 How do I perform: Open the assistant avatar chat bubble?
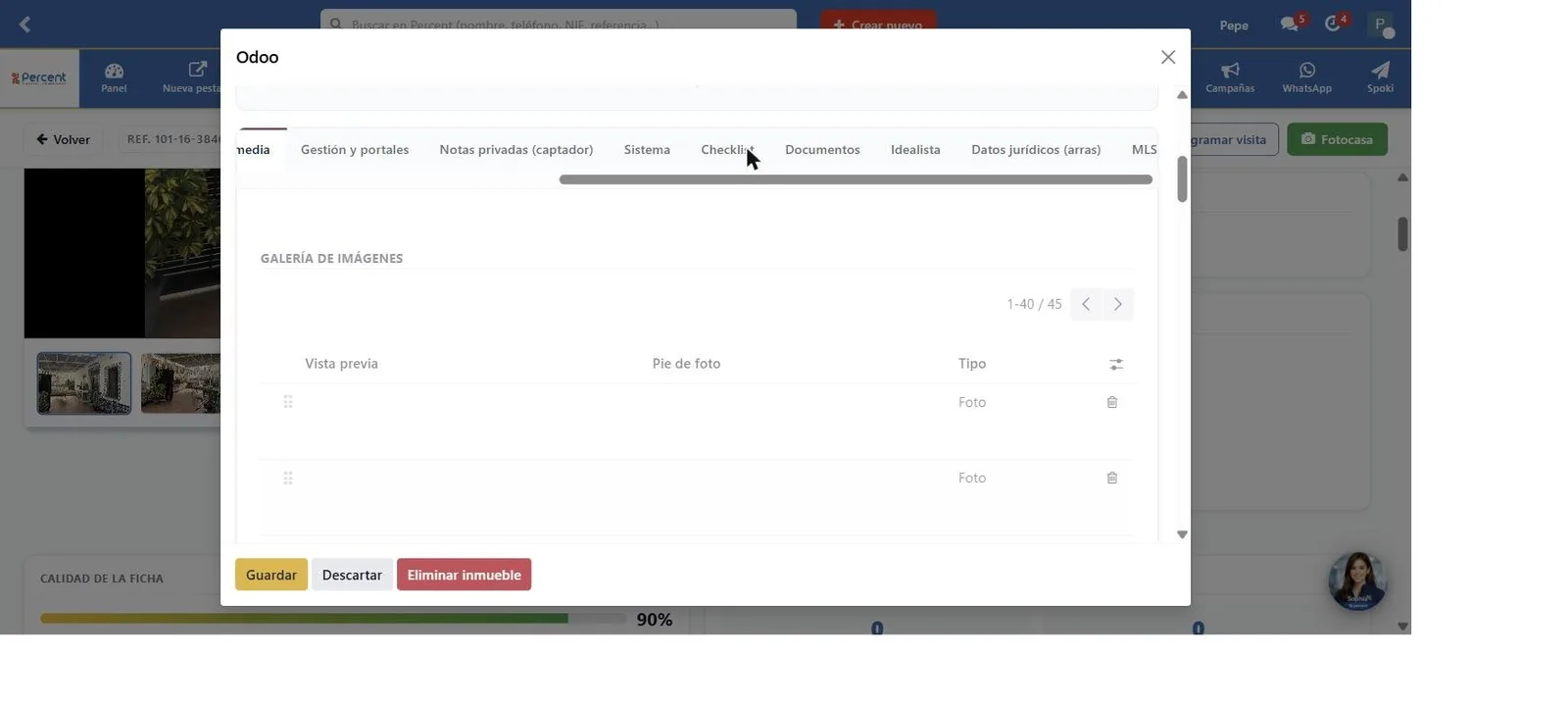1357,581
